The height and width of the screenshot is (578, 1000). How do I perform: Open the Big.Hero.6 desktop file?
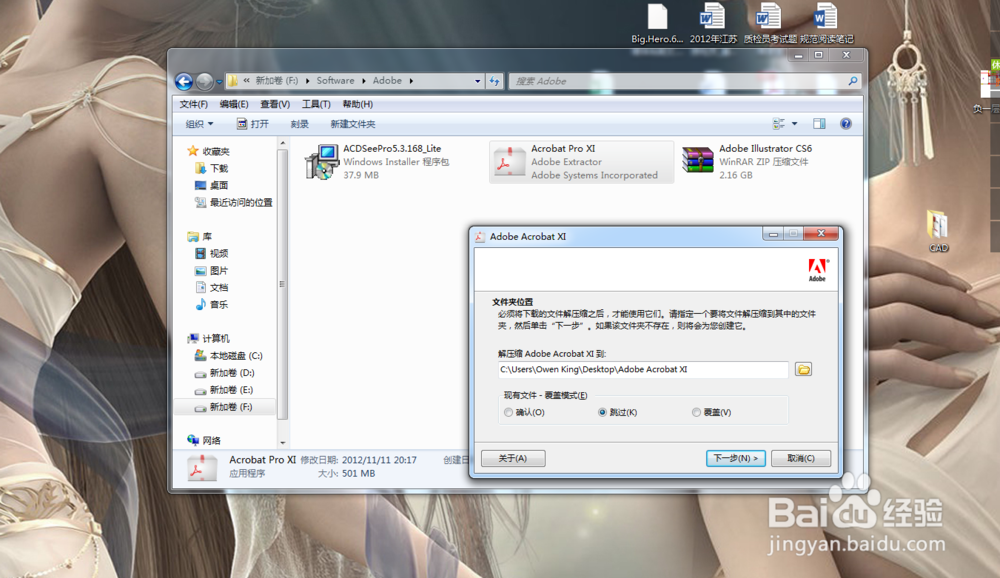coord(657,24)
